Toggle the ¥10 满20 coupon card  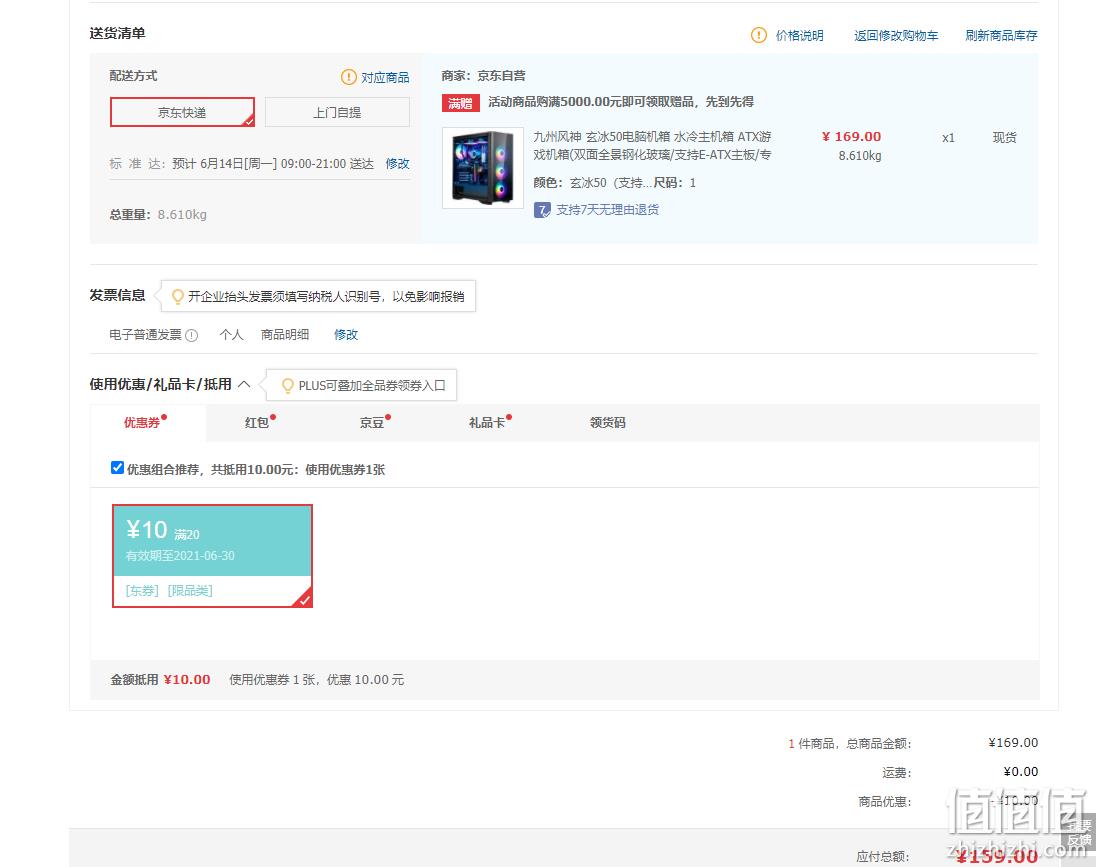[212, 556]
